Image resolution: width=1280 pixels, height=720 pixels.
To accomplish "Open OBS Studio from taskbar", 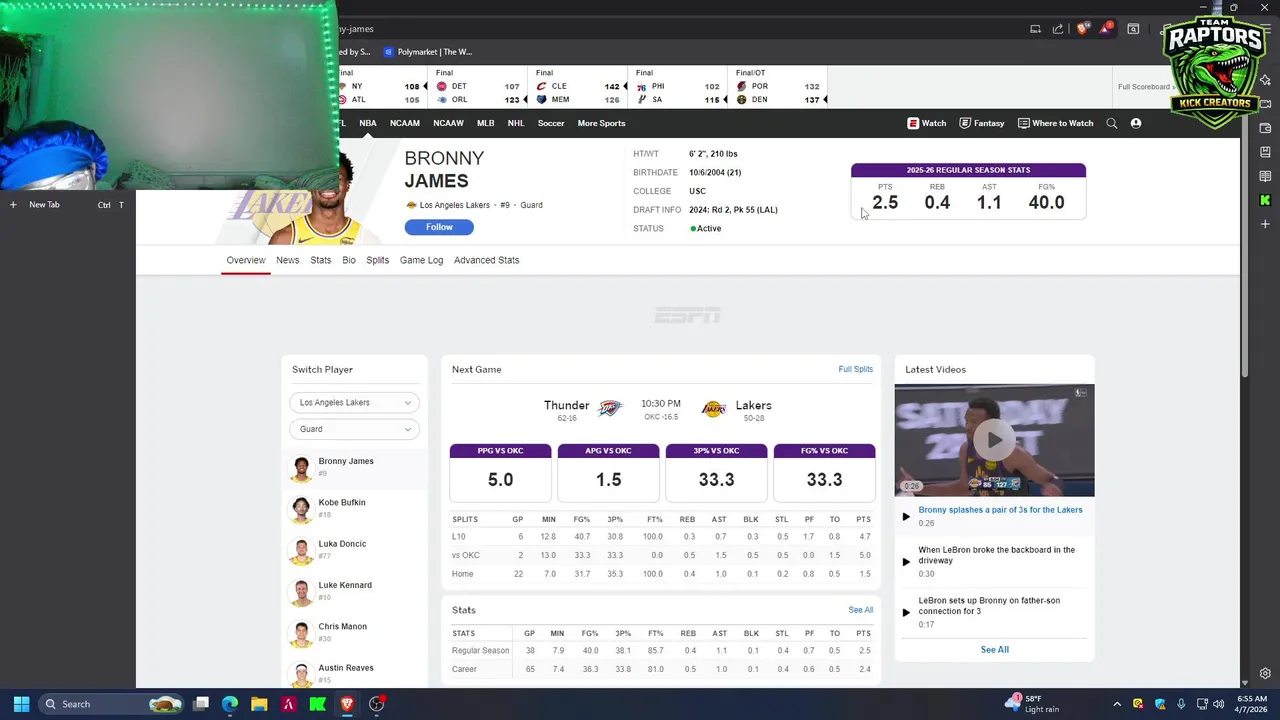I will click(x=376, y=704).
